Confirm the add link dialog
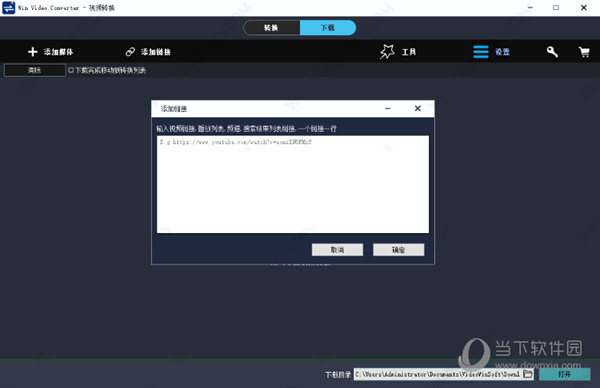The height and width of the screenshot is (388, 600). (398, 250)
